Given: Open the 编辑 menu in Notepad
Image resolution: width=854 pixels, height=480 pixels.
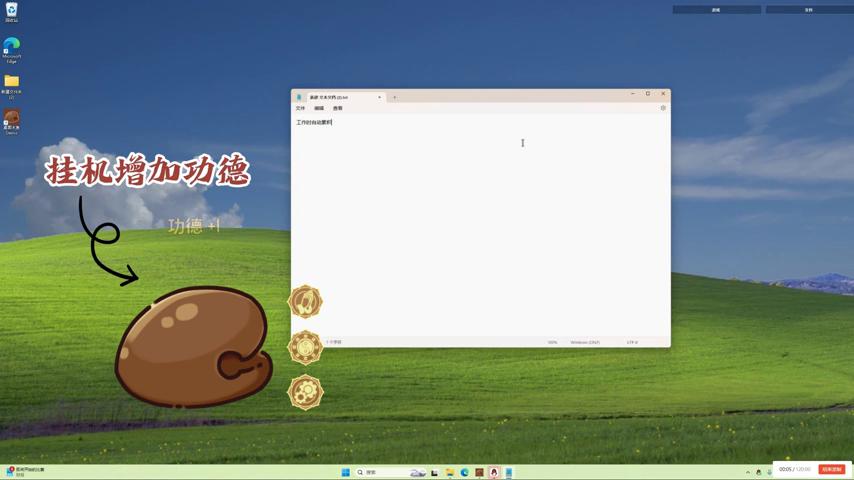Looking at the screenshot, I should pos(319,108).
